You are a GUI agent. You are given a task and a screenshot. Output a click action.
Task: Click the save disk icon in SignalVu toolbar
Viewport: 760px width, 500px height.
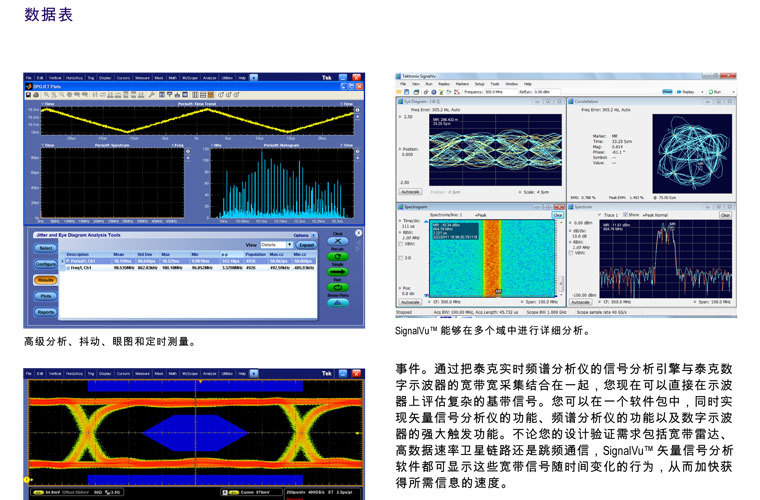[406, 92]
